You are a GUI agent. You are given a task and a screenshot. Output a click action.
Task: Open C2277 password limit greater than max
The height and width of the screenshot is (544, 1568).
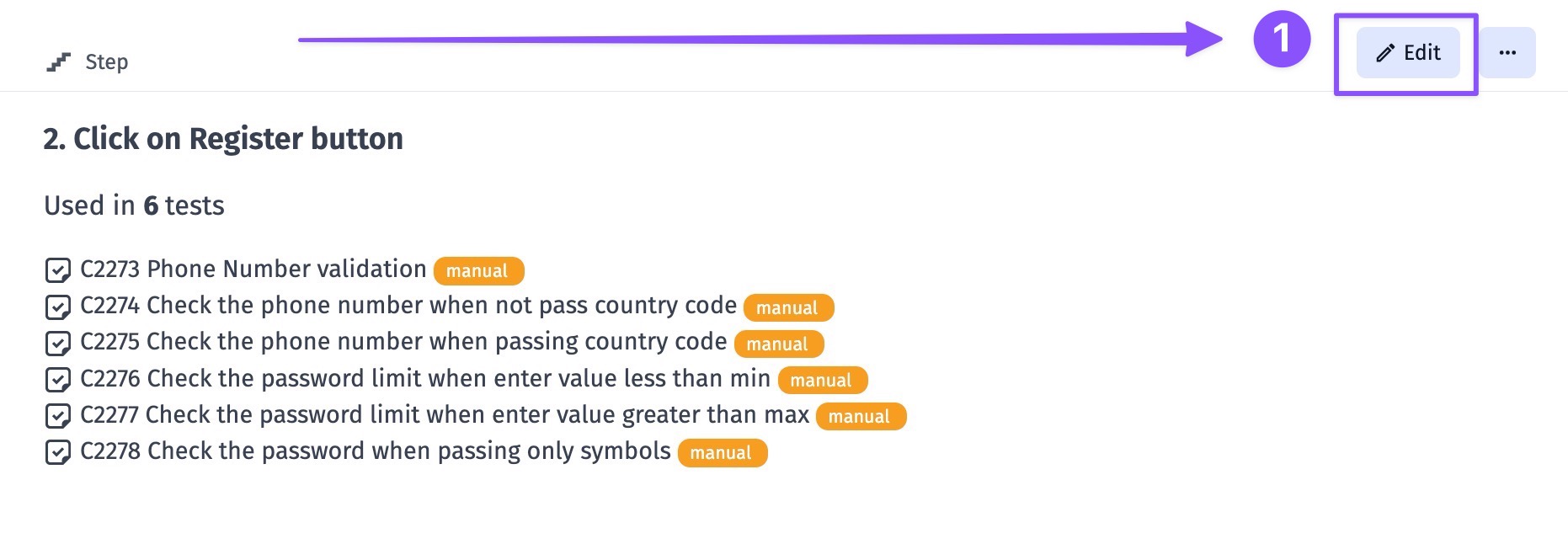point(444,415)
